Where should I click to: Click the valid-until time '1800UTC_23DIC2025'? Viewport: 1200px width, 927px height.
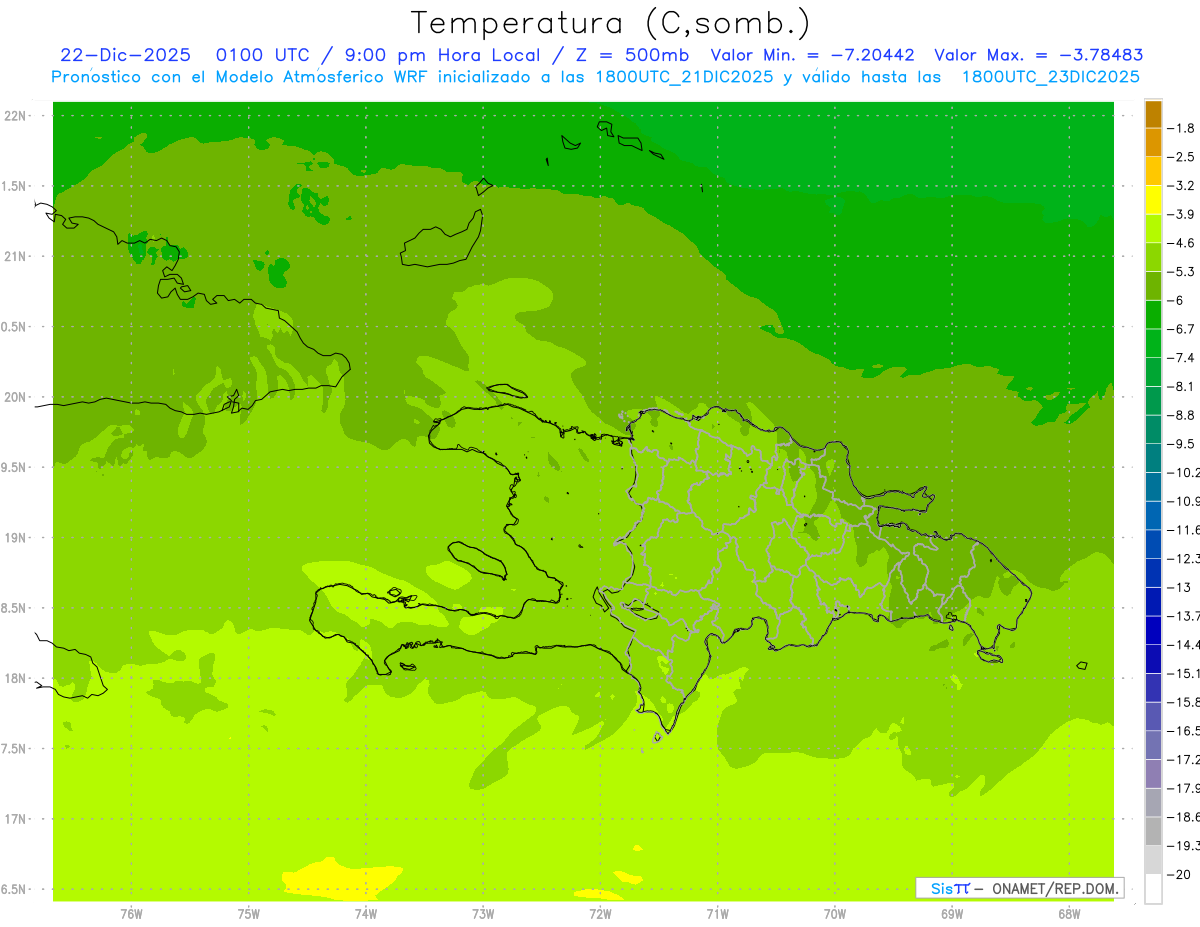(1050, 76)
